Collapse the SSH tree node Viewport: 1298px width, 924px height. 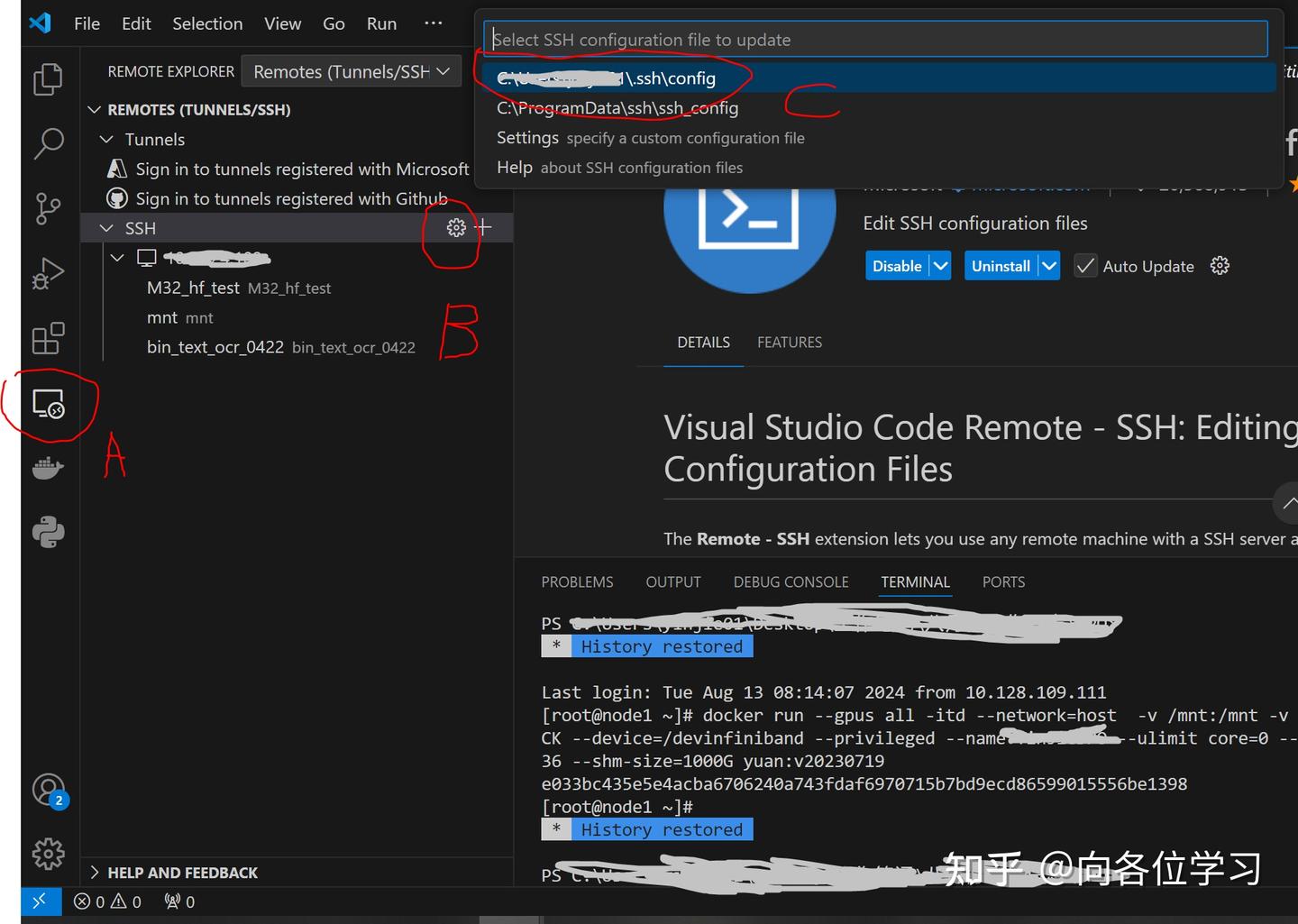106,228
